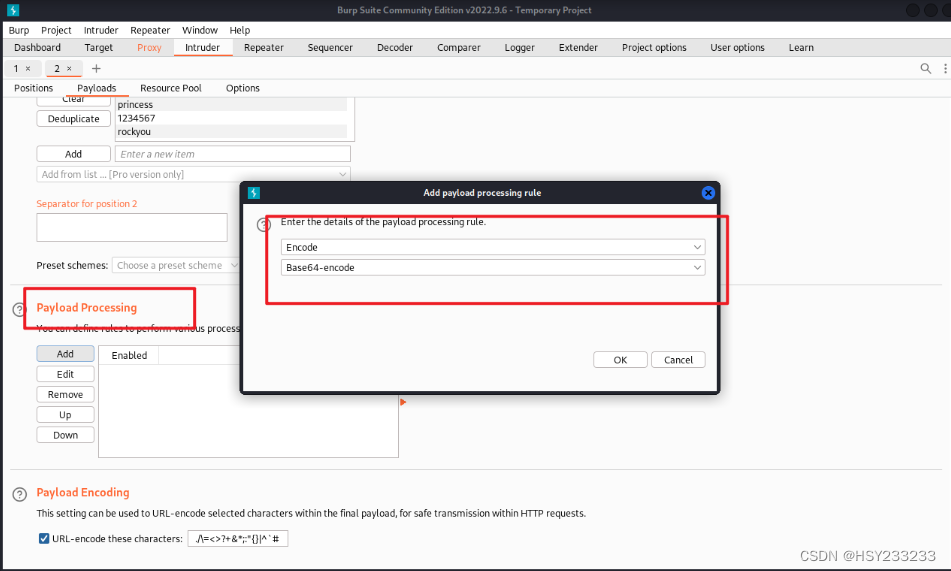The height and width of the screenshot is (571, 951).
Task: Click the Payload Encoding help icon
Action: click(20, 495)
